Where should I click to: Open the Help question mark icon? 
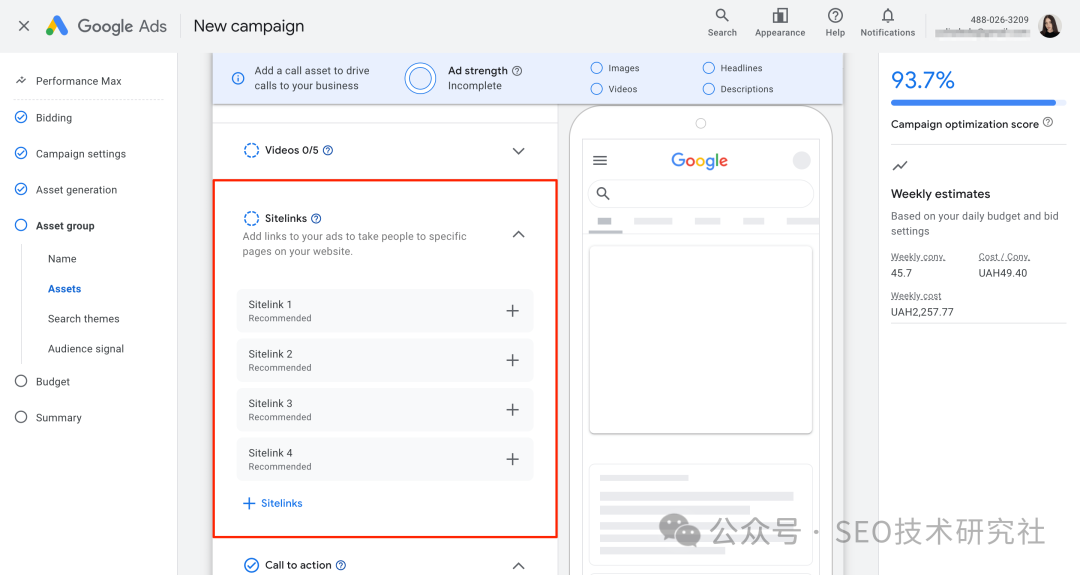click(x=835, y=16)
